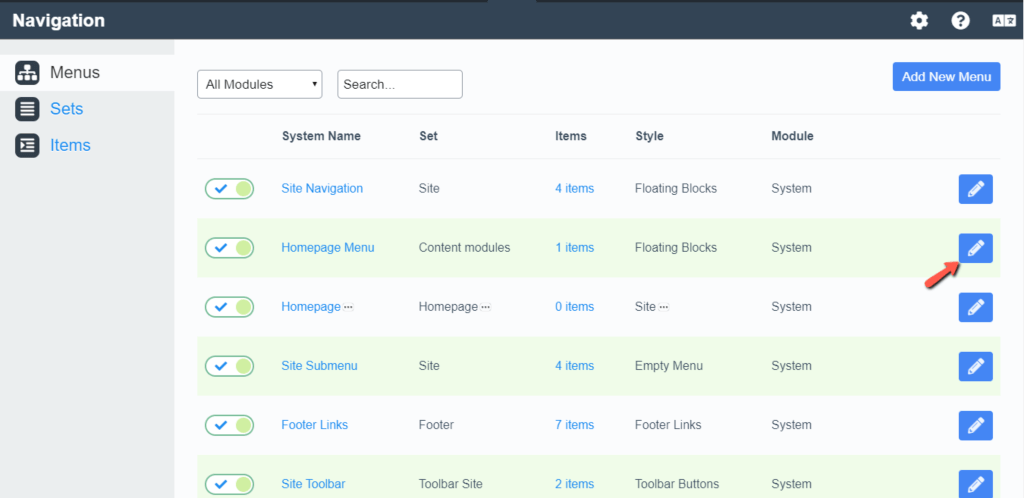Open 4 items link for Site Navigation
1024x498 pixels.
click(574, 189)
